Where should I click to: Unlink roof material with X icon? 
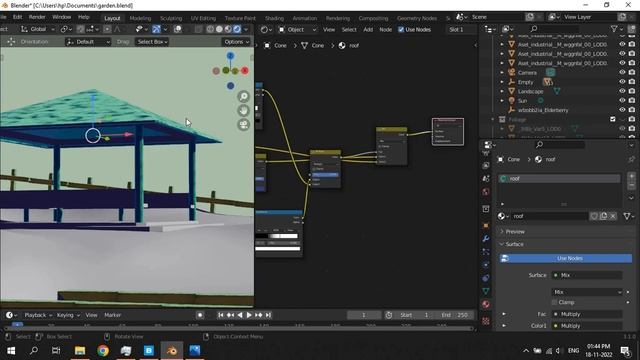613,216
